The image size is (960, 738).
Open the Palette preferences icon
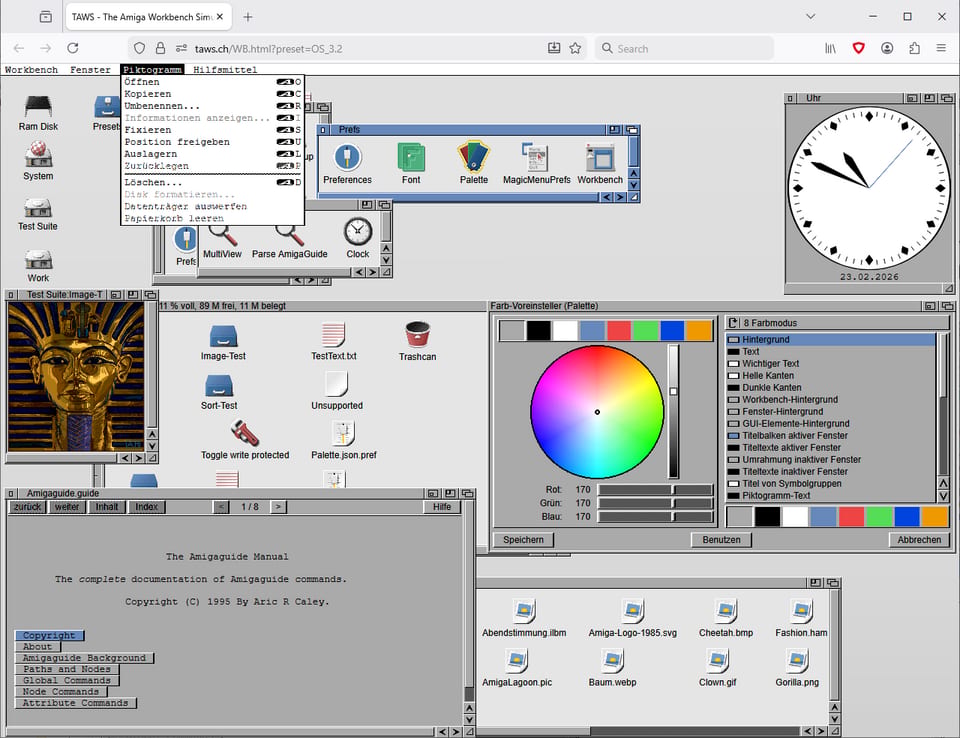[473, 157]
